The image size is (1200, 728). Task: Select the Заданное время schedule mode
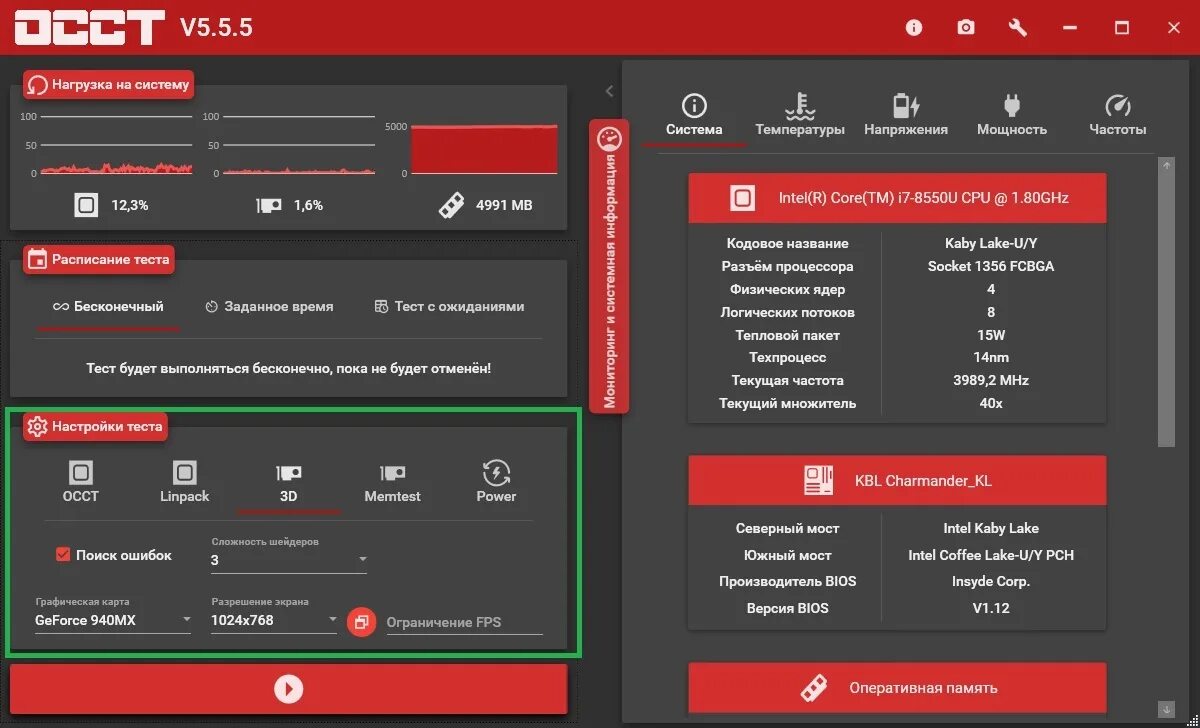[x=269, y=307]
